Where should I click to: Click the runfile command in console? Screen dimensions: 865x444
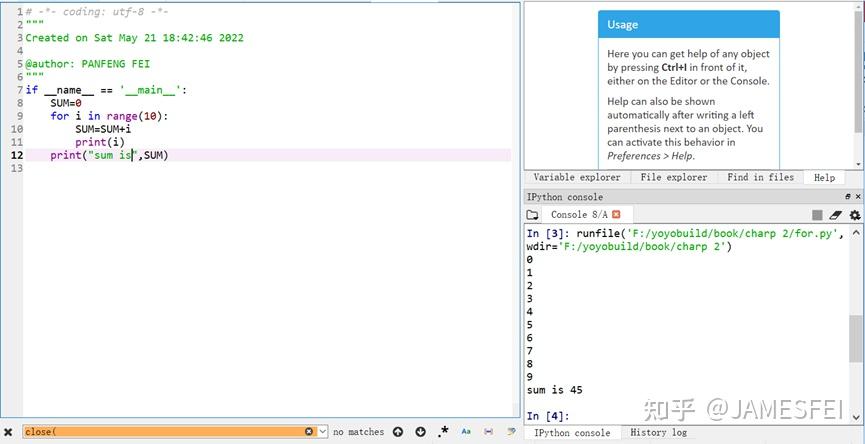tap(685, 240)
